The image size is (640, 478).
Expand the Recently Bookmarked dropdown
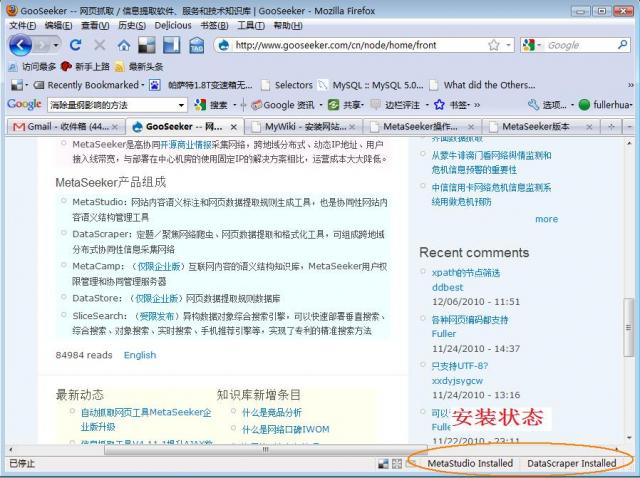(x=143, y=85)
